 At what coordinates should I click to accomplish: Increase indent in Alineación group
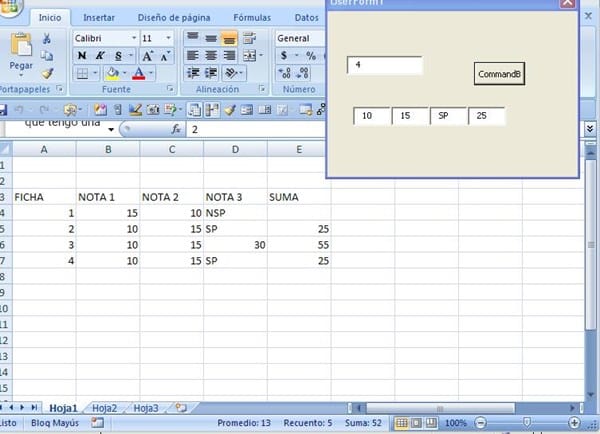[212, 73]
